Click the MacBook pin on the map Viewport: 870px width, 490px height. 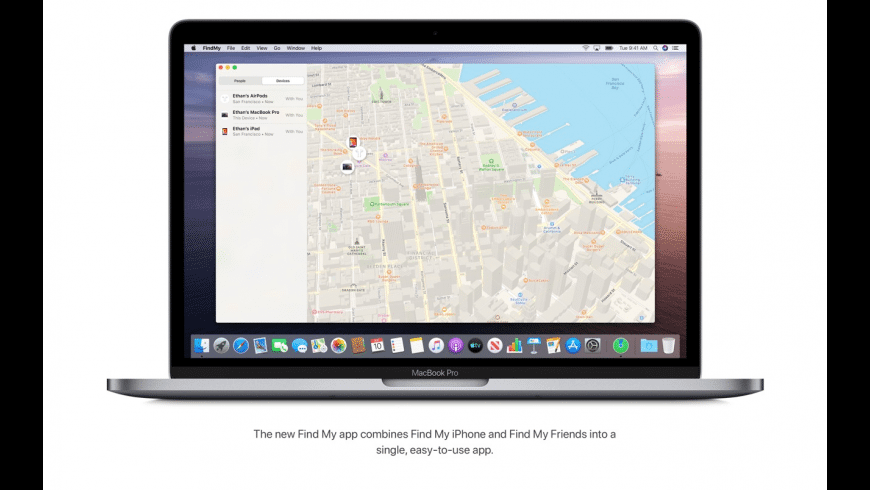point(347,166)
